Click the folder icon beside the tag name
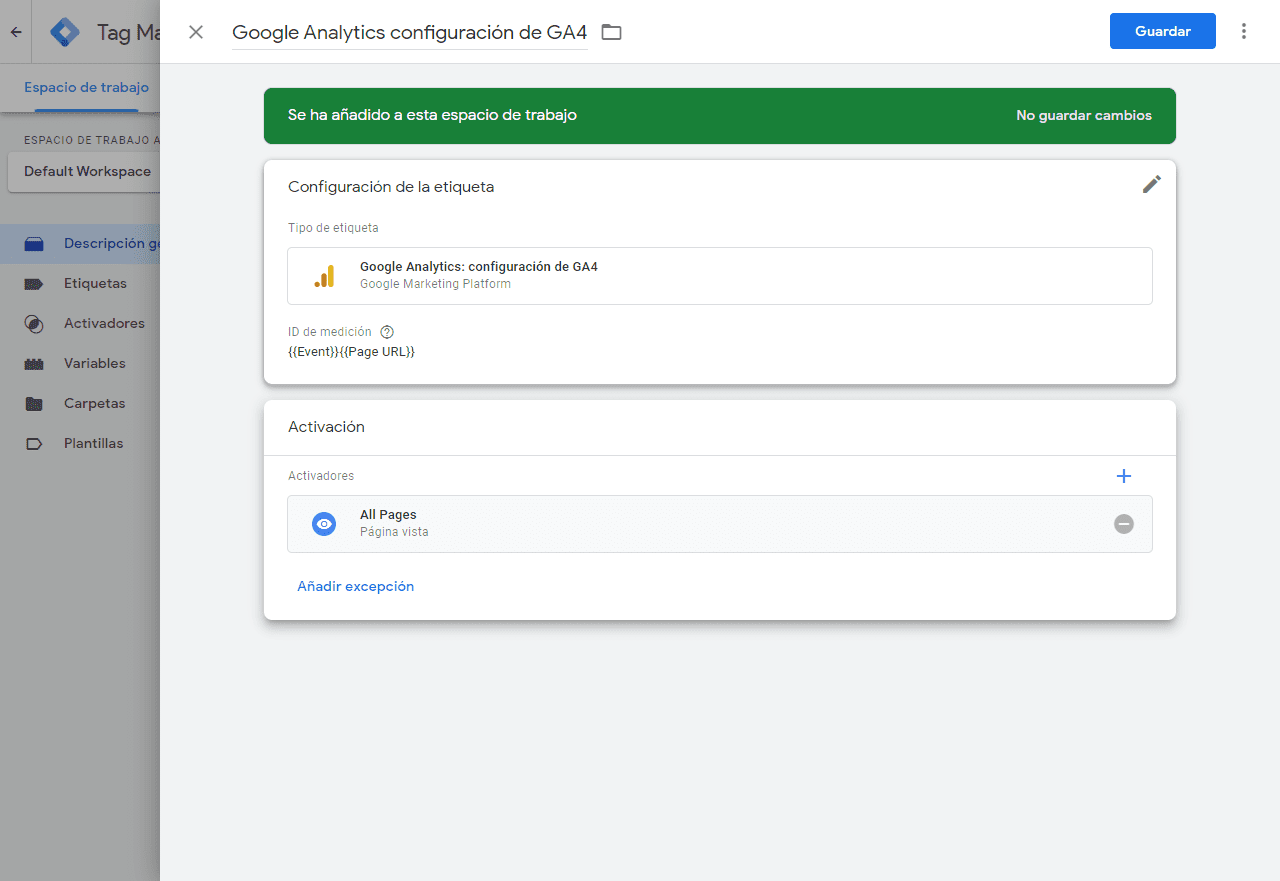The image size is (1280, 881). pos(611,31)
